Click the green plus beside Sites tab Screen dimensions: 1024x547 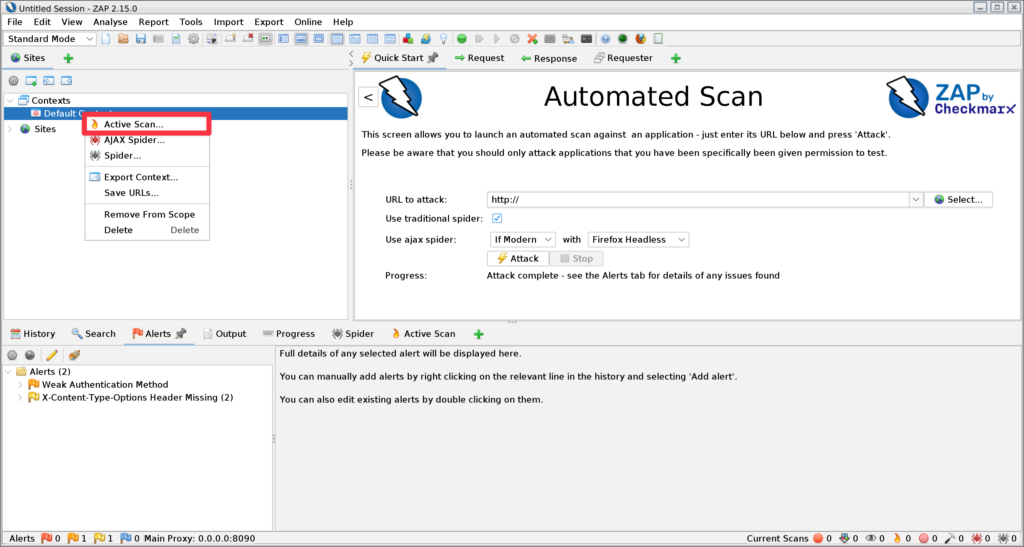click(68, 58)
